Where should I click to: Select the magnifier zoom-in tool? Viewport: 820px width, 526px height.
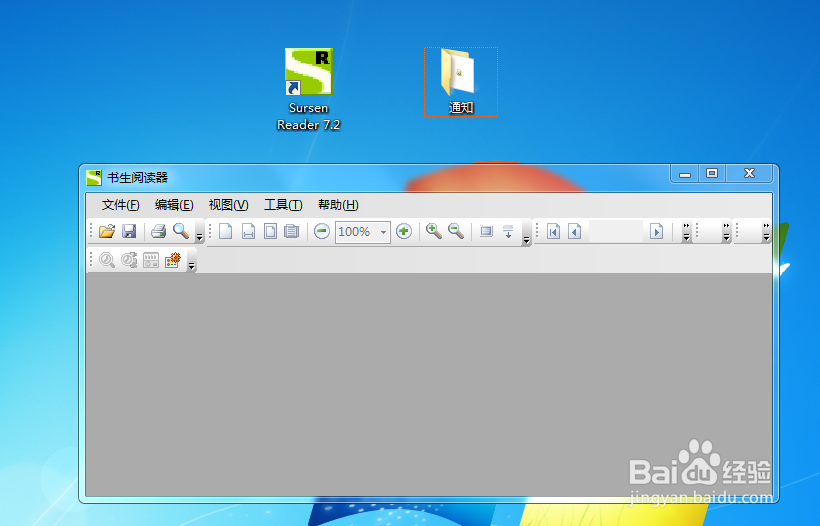[x=434, y=231]
